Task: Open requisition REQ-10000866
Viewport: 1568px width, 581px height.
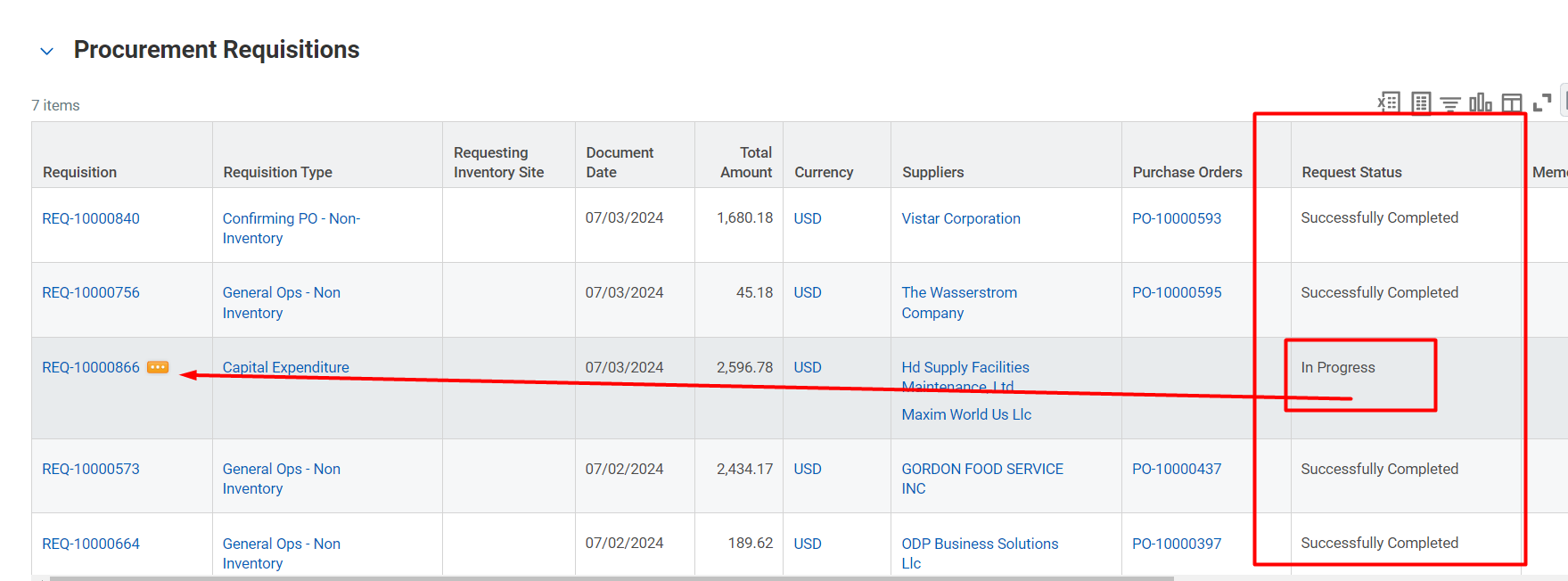Action: [x=91, y=367]
